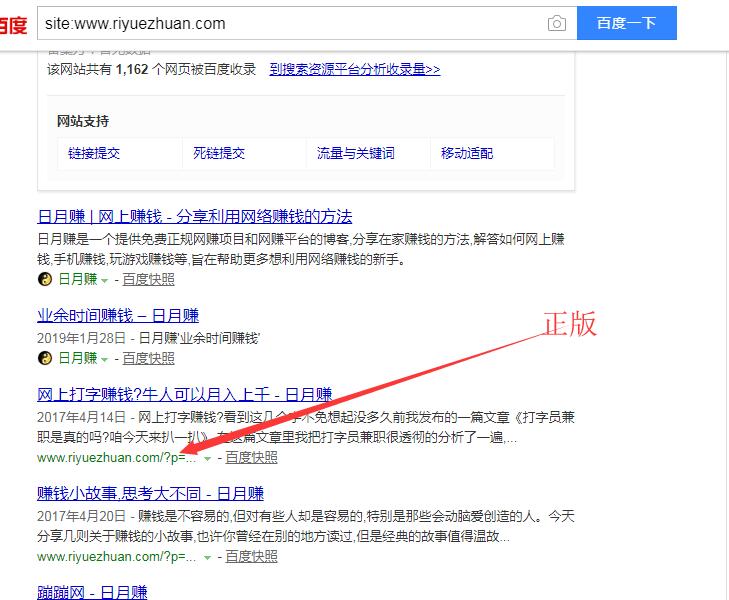Click green 日月赚 source name under first result
This screenshot has height=600, width=729.
pyautogui.click(x=78, y=279)
